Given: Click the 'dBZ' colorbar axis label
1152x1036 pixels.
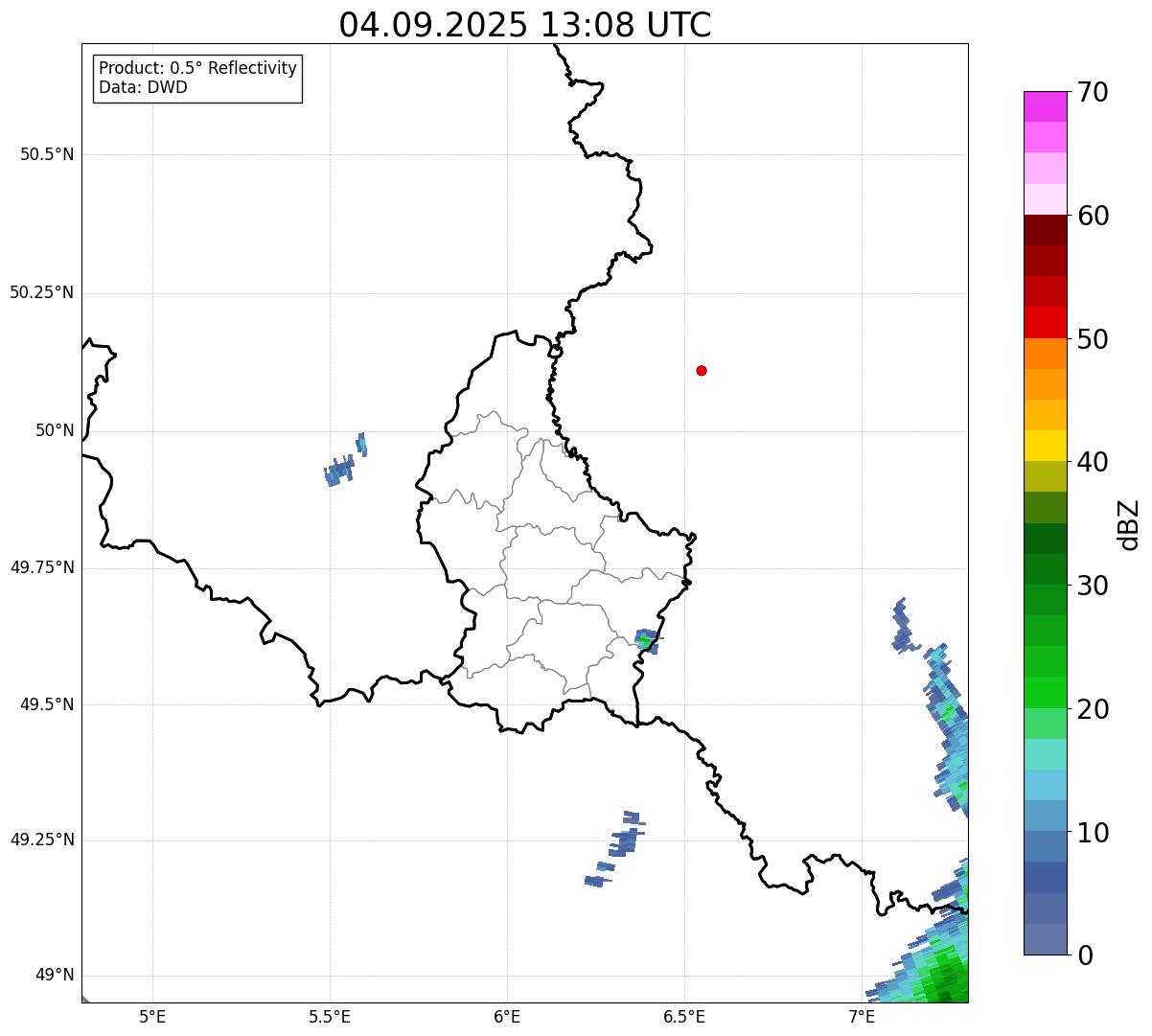Looking at the screenshot, I should (x=1129, y=524).
